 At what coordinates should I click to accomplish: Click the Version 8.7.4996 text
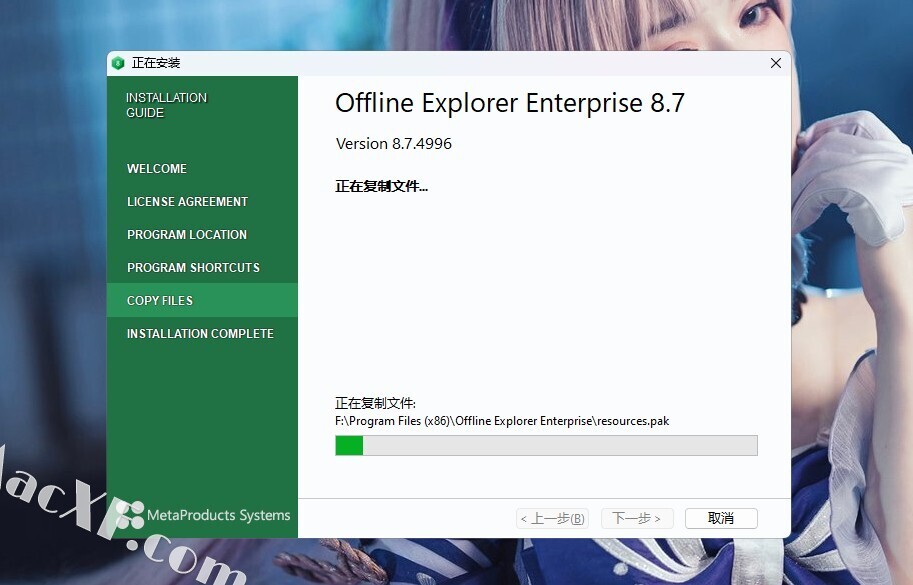[x=394, y=144]
